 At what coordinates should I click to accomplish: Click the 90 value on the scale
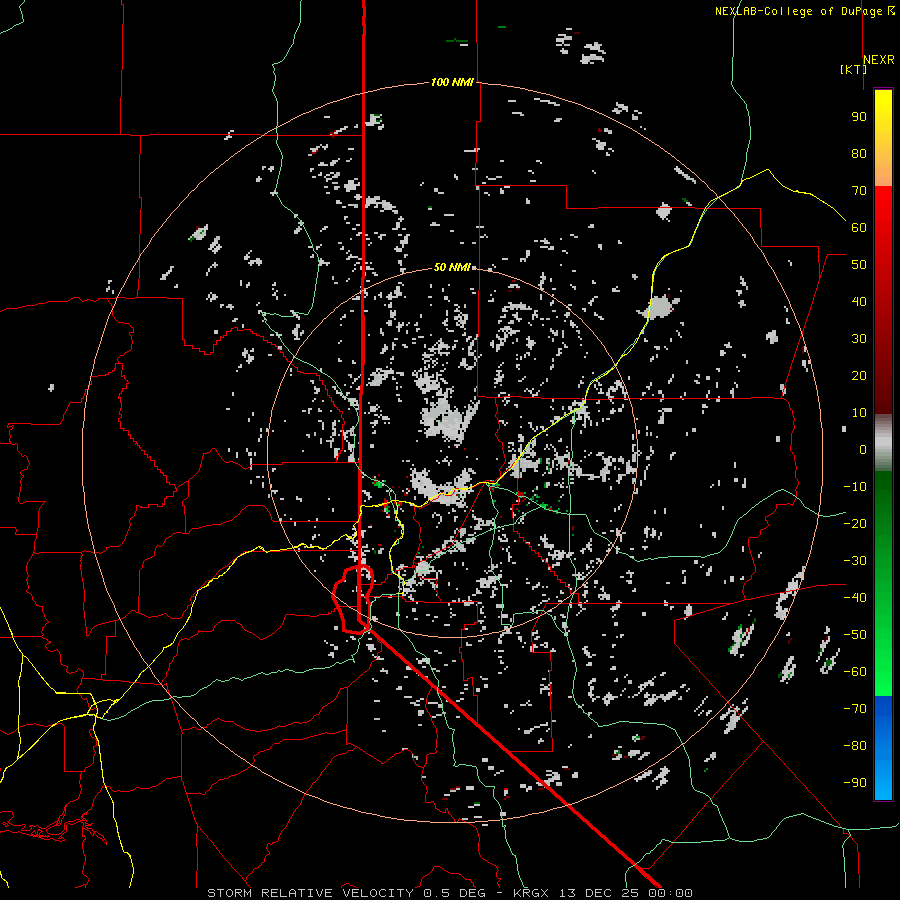pos(859,117)
